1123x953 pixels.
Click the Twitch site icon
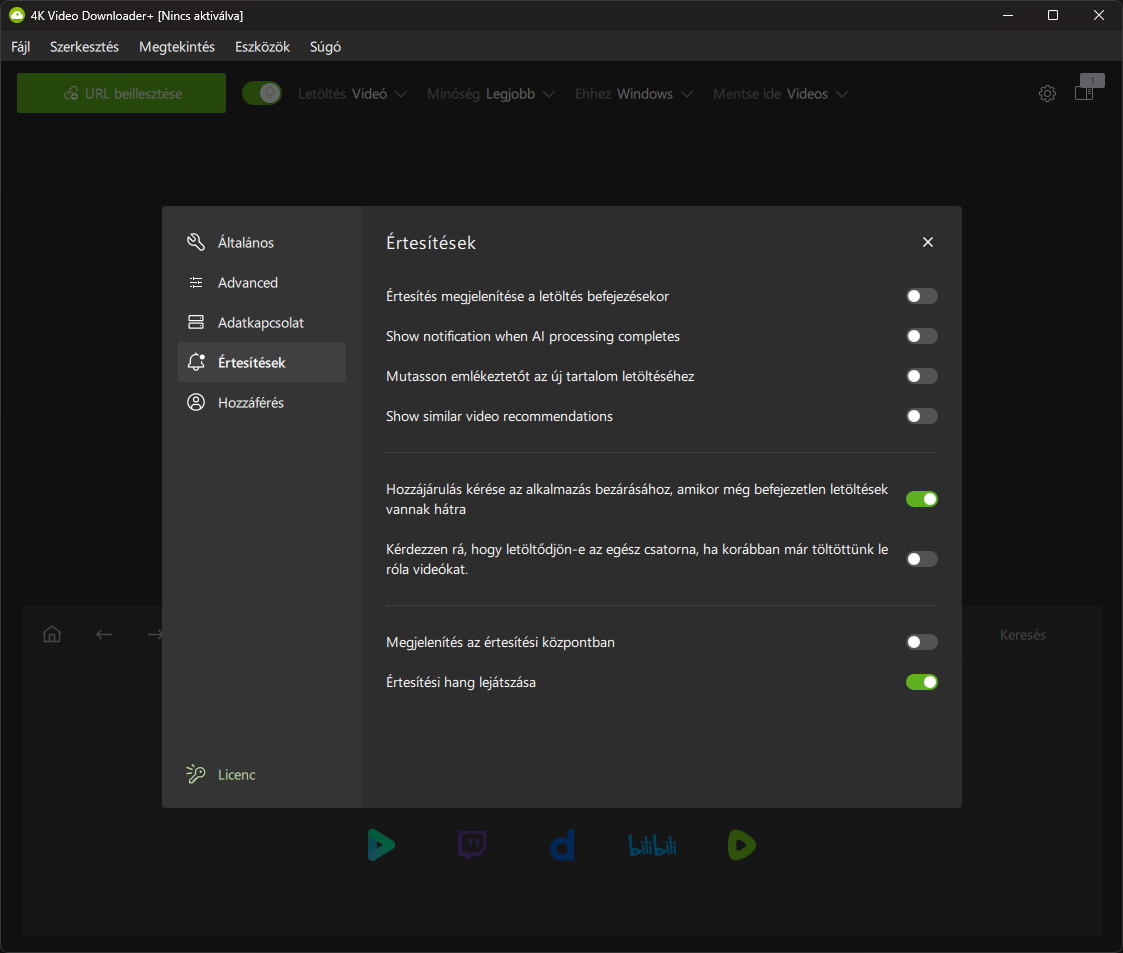tap(471, 845)
